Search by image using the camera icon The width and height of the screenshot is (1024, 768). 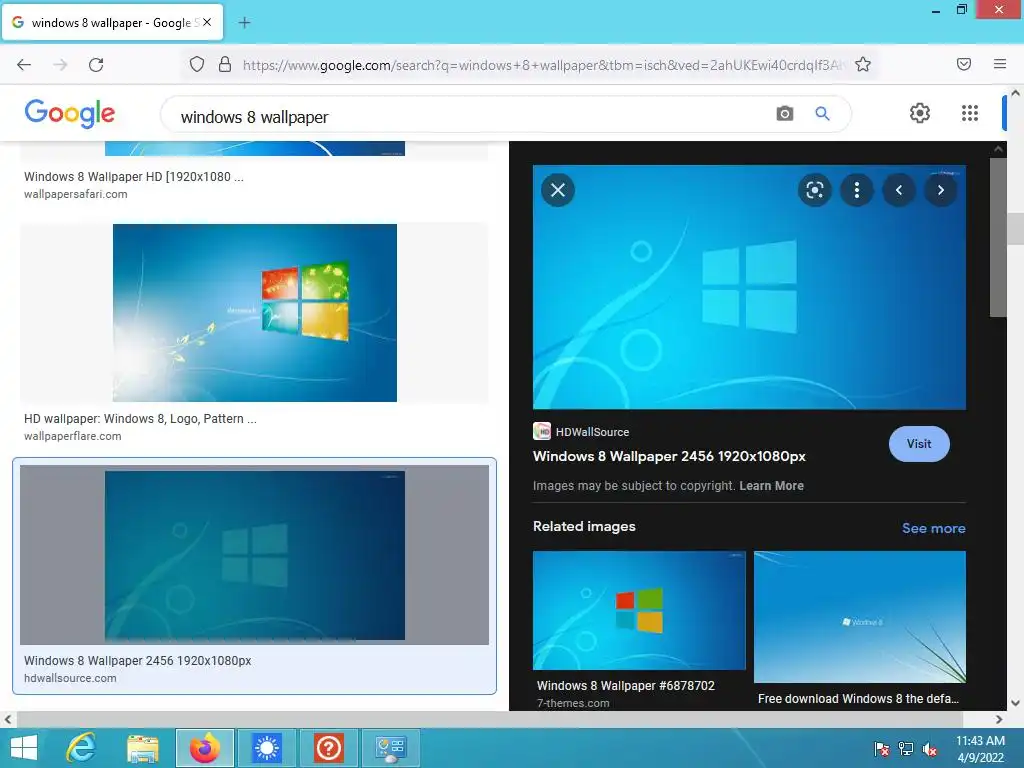[x=785, y=114]
